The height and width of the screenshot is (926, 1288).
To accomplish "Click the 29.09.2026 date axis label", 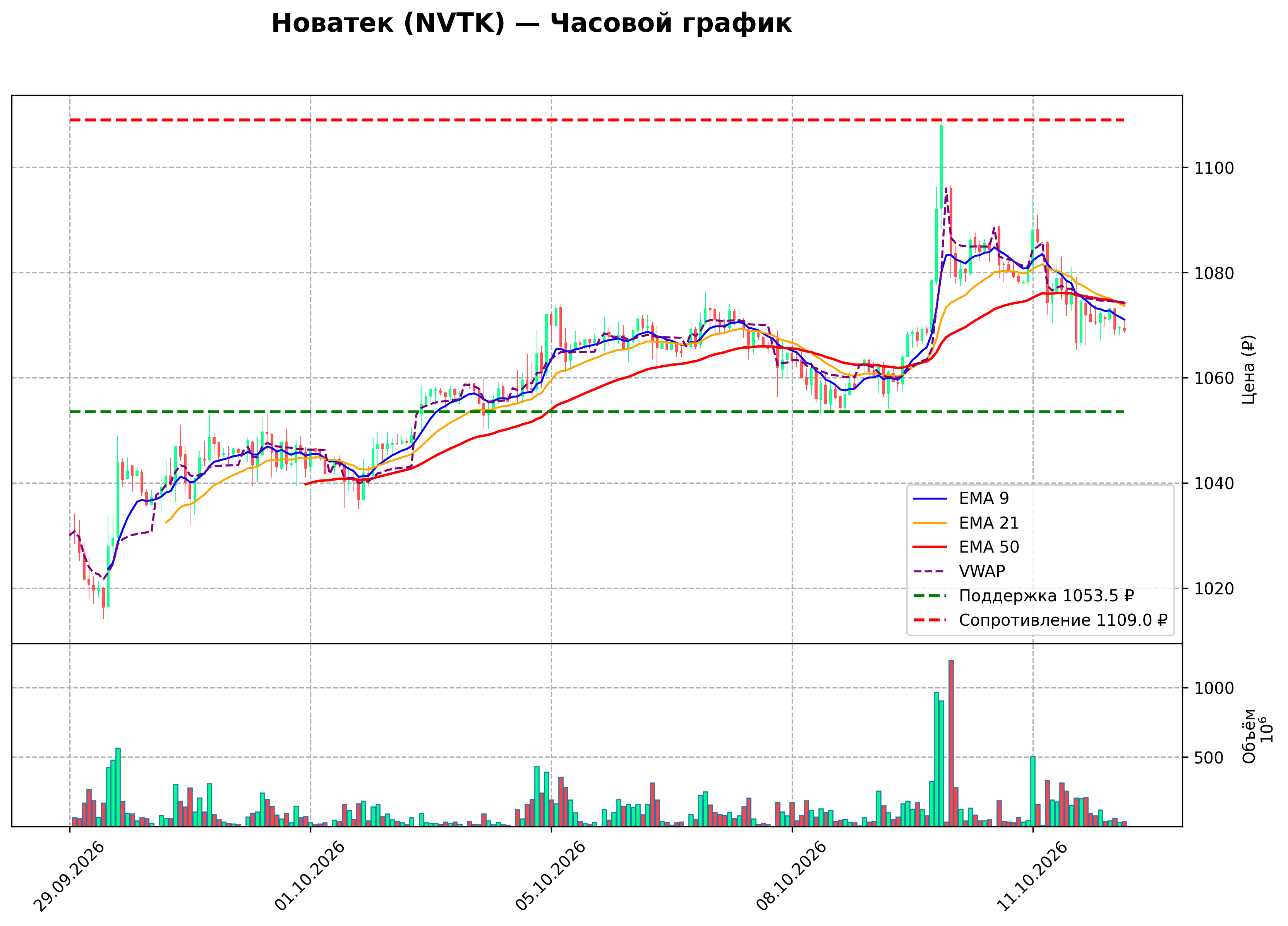I will tap(70, 877).
